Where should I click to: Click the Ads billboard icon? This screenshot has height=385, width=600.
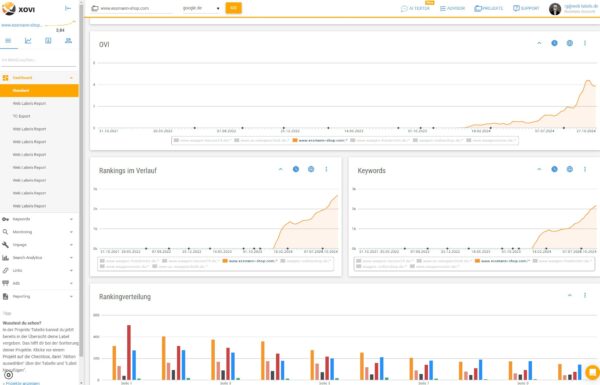coord(5,283)
